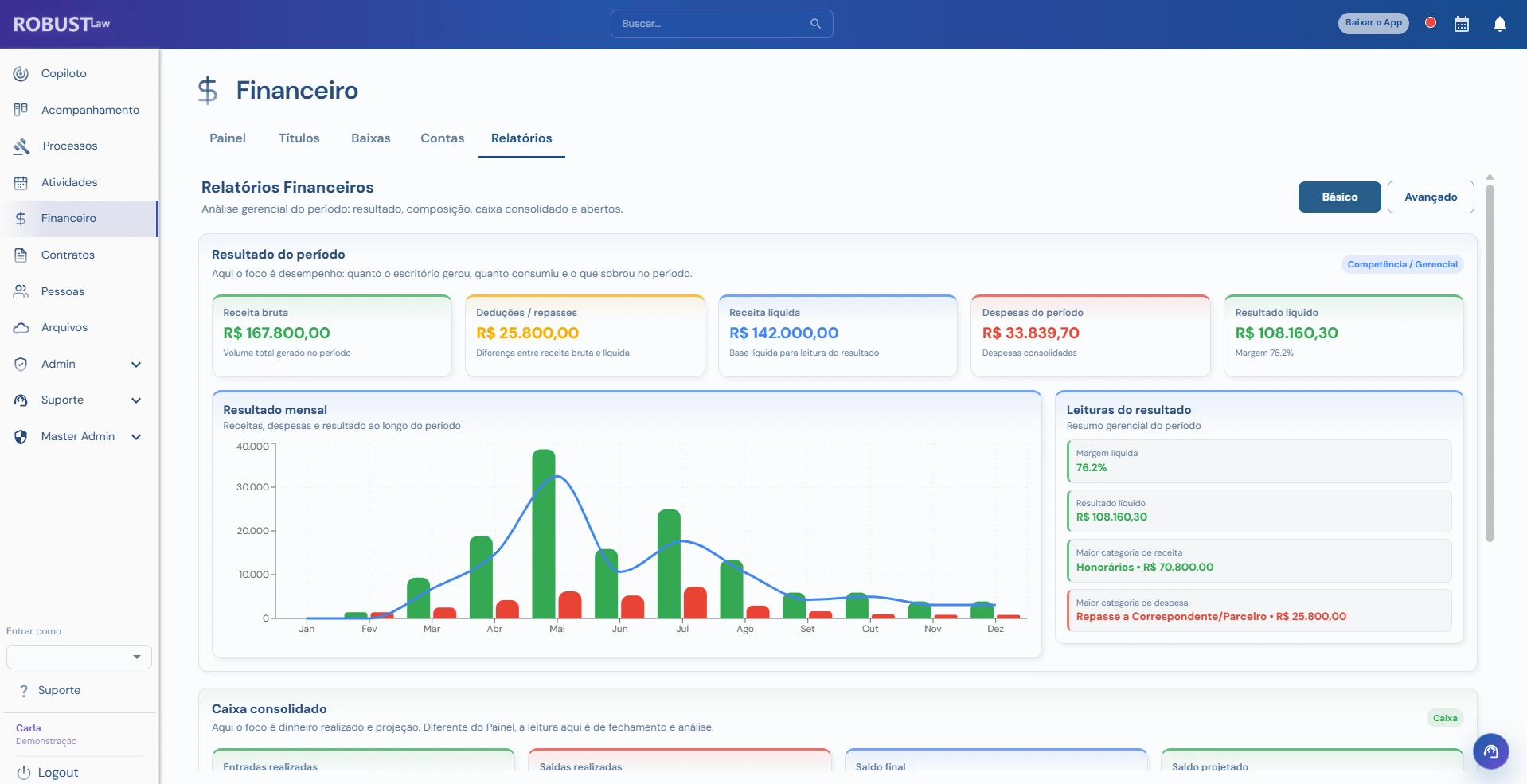Click the Buscar search input field
The height and width of the screenshot is (784, 1527).
[722, 24]
